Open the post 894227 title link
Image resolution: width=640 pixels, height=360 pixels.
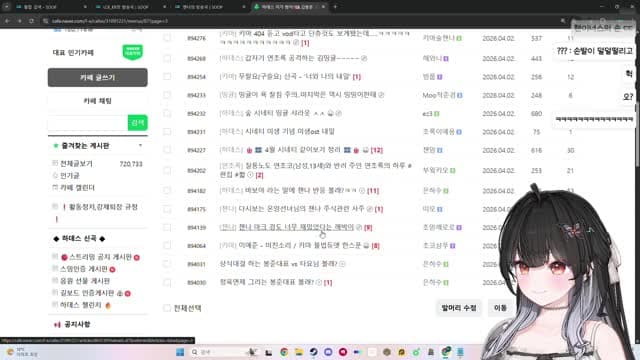click(302, 150)
